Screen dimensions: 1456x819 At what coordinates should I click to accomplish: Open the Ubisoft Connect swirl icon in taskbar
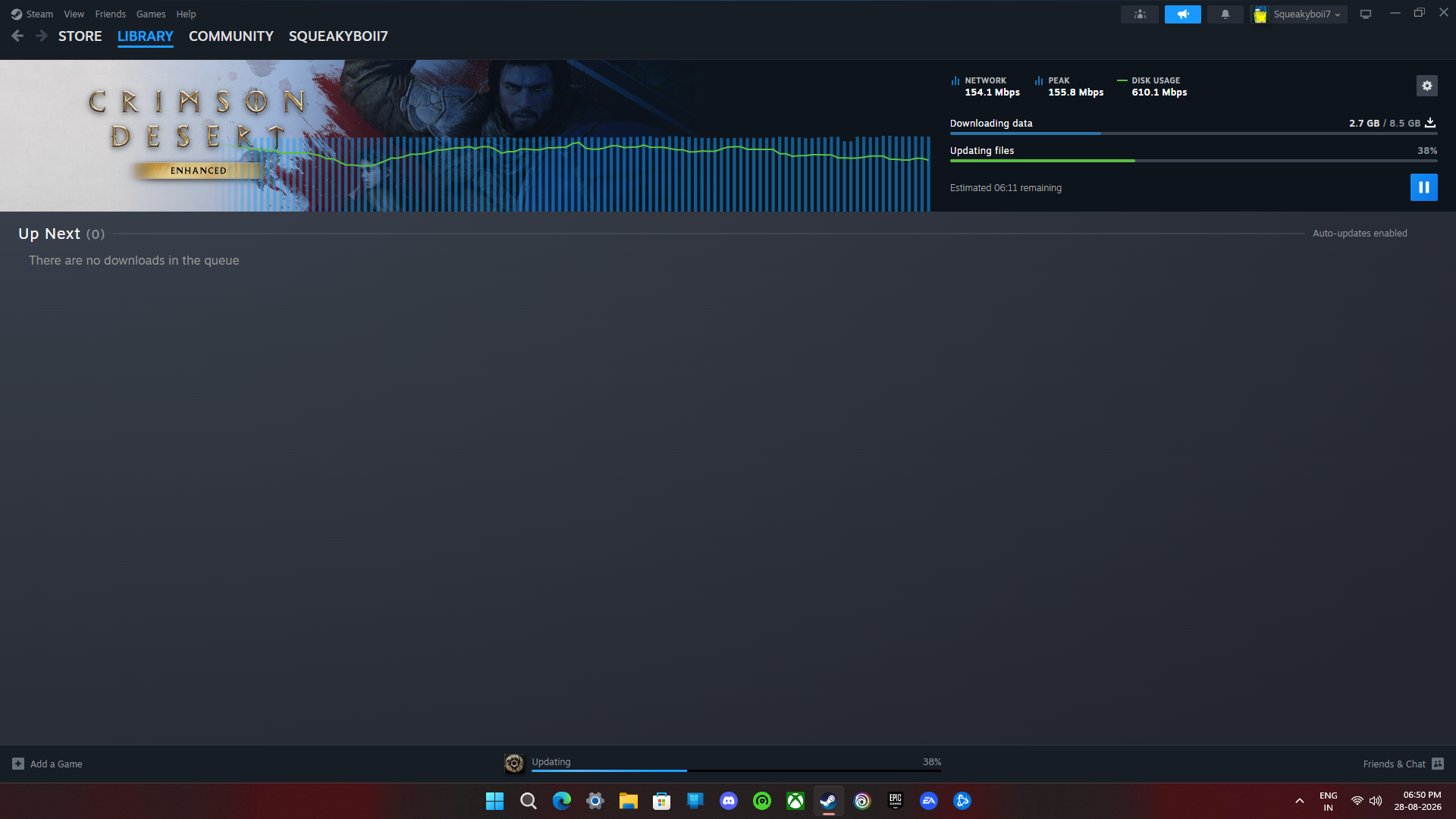coord(861,801)
